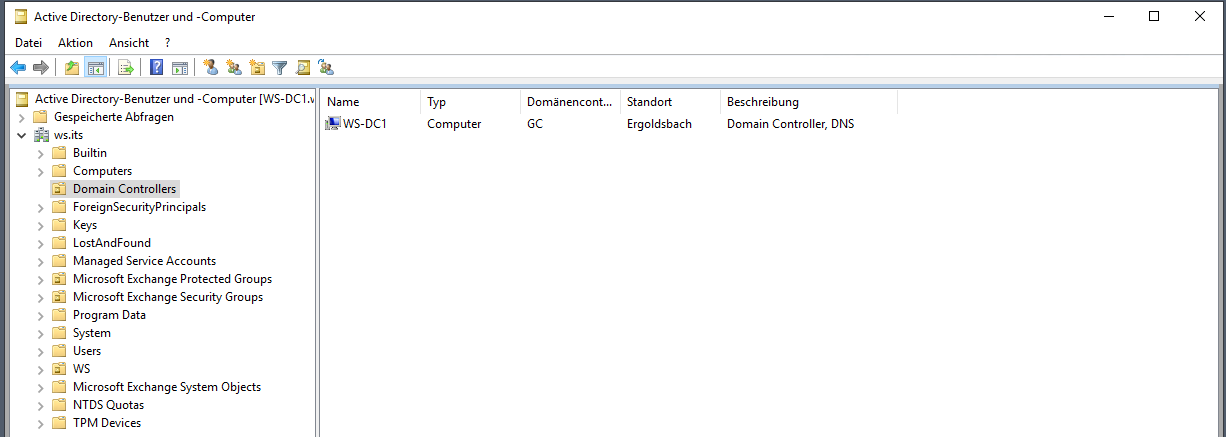Click the 'Domain Controller, DNS' description cell
This screenshot has width=1226, height=437.
click(790, 124)
